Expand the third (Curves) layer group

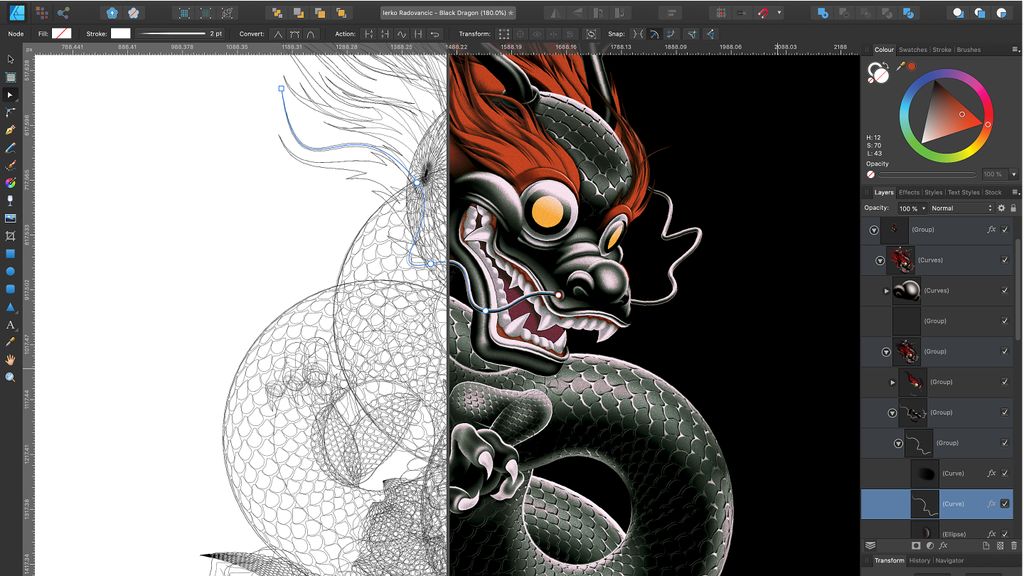[x=887, y=291]
